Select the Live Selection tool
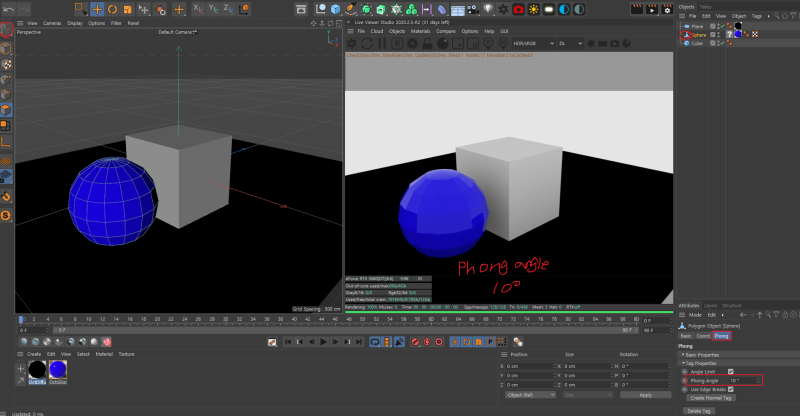The image size is (800, 416). tap(81, 9)
